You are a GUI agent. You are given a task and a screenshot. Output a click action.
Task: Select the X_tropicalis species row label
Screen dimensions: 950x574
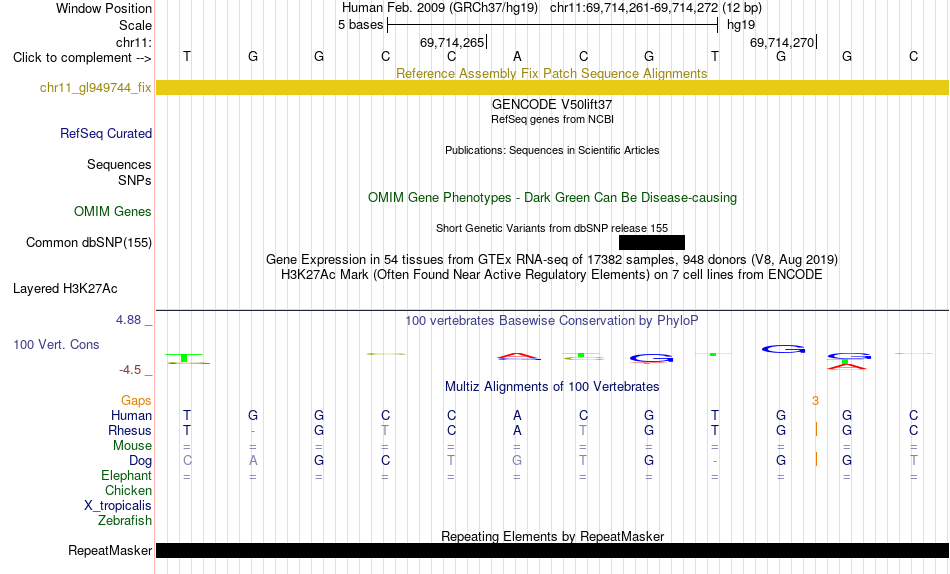(118, 506)
